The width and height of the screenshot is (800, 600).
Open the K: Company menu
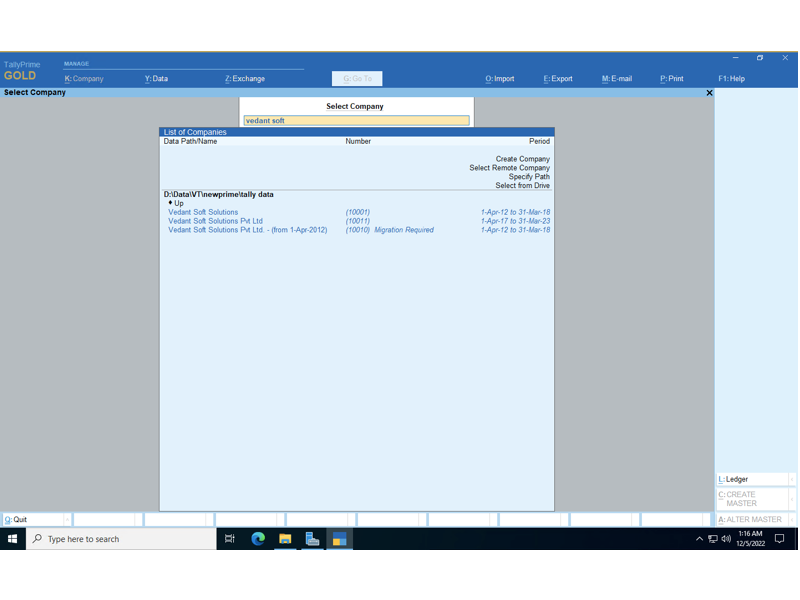click(84, 79)
